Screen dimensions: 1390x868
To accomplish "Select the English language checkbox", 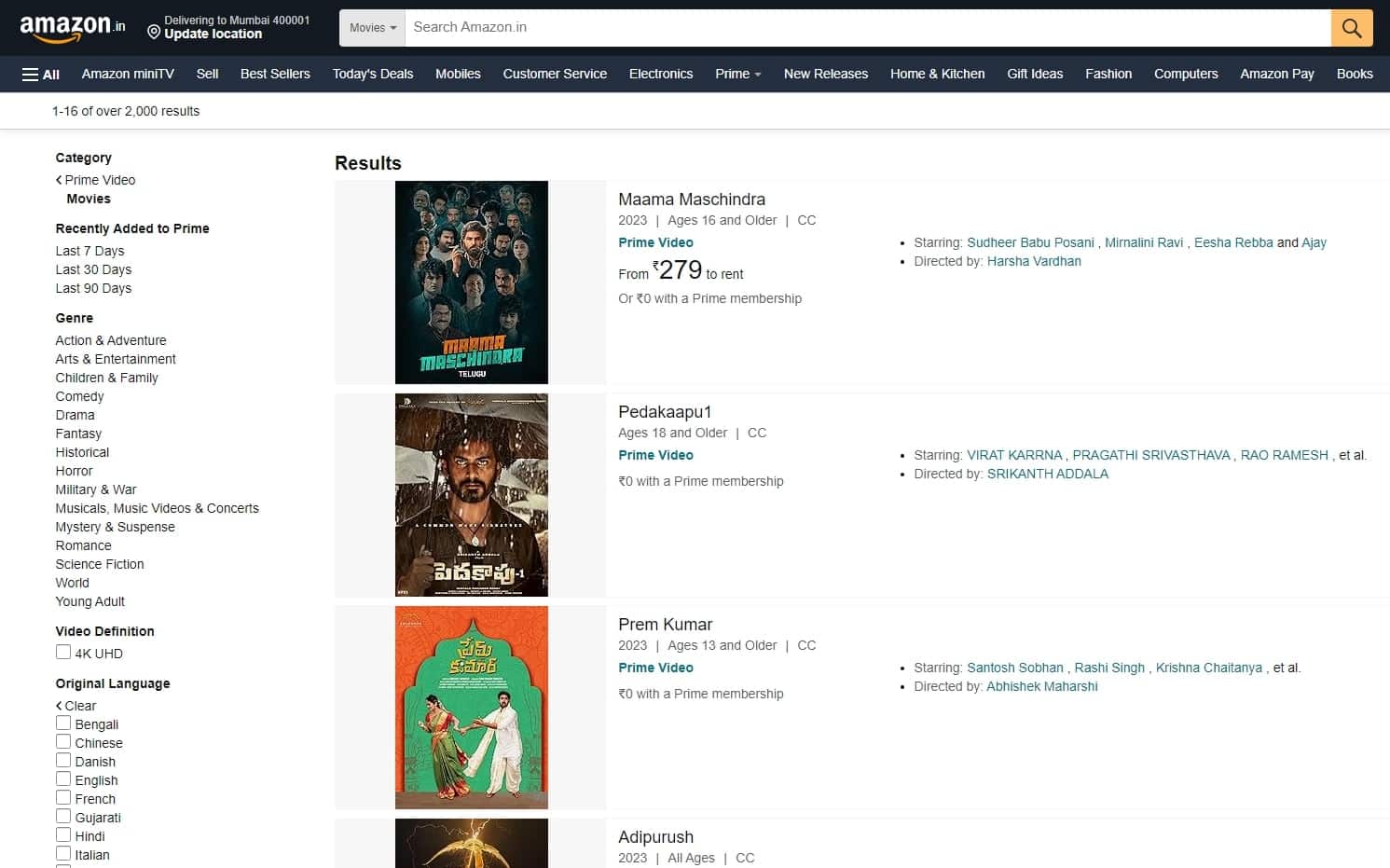I will point(63,779).
